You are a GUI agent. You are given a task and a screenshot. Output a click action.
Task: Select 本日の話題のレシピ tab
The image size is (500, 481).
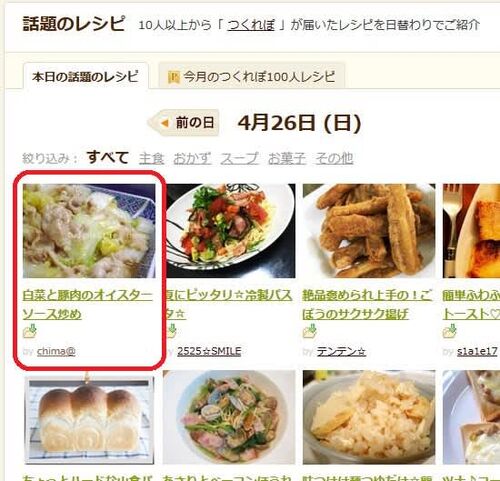(85, 77)
